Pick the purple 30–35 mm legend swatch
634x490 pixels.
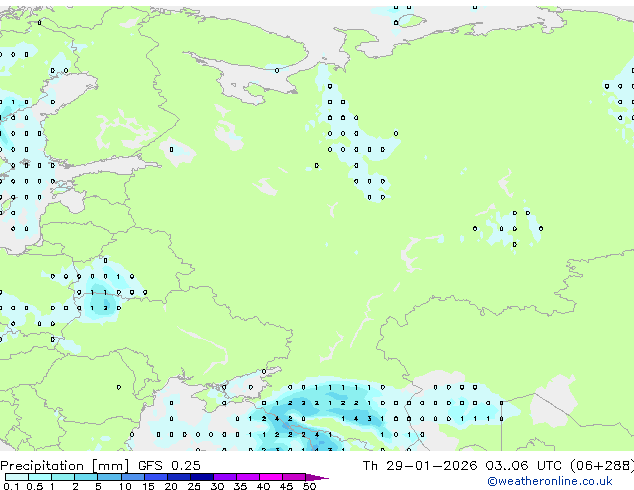224,477
